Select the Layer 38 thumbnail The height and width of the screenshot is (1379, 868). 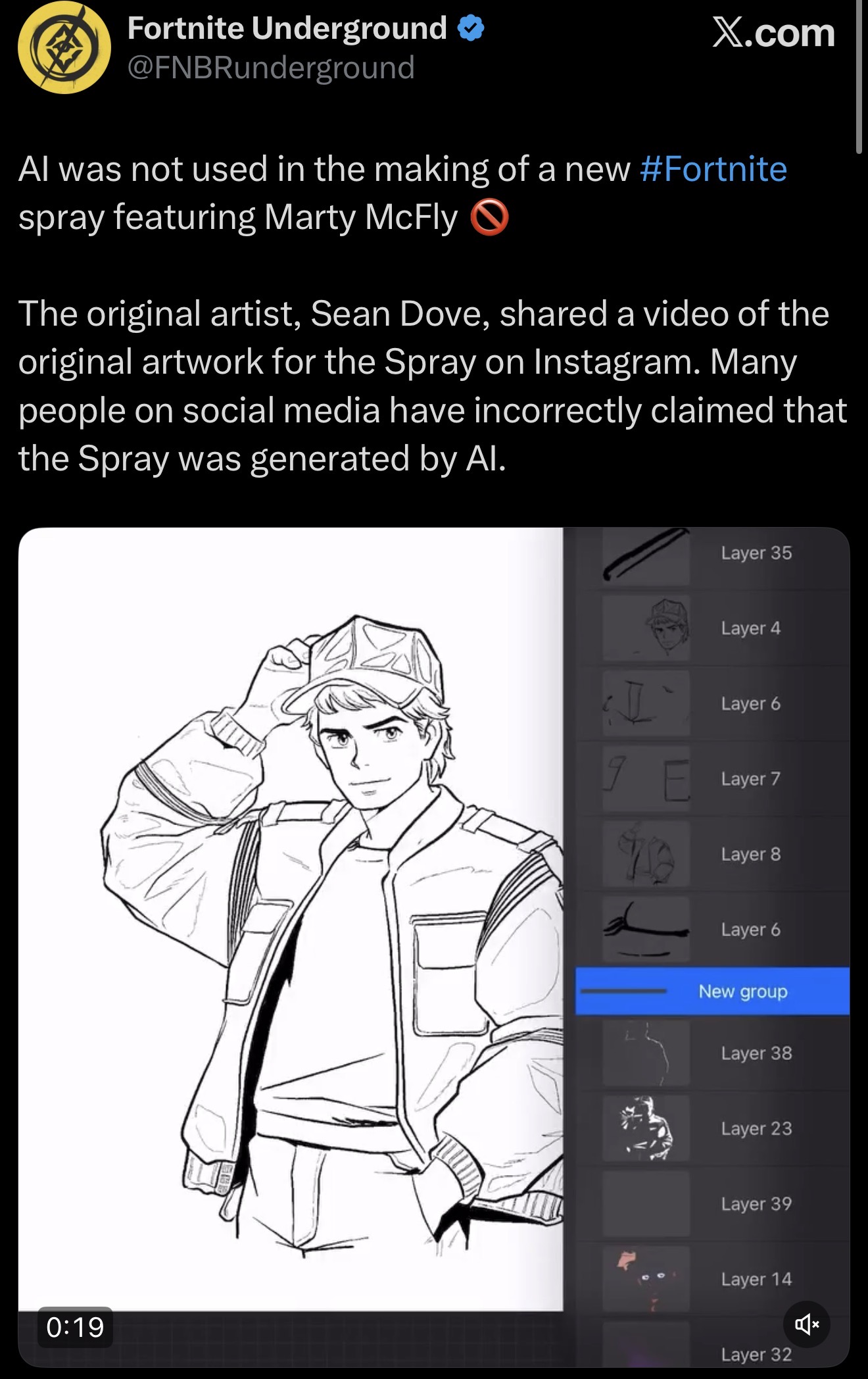coord(646,1053)
